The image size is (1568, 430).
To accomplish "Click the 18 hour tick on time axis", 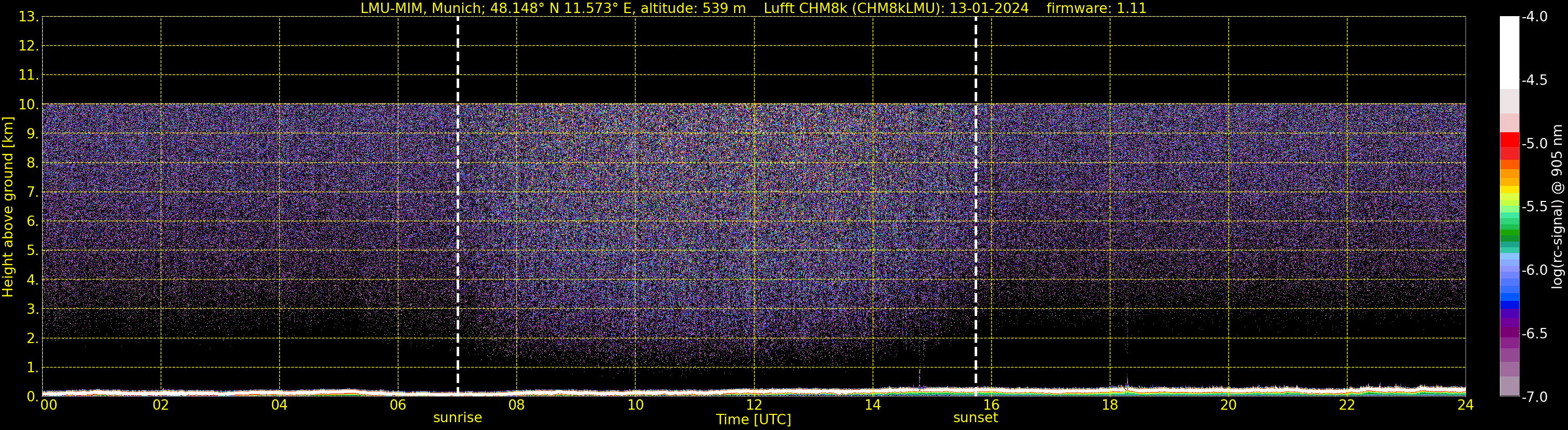I will pos(1110,405).
